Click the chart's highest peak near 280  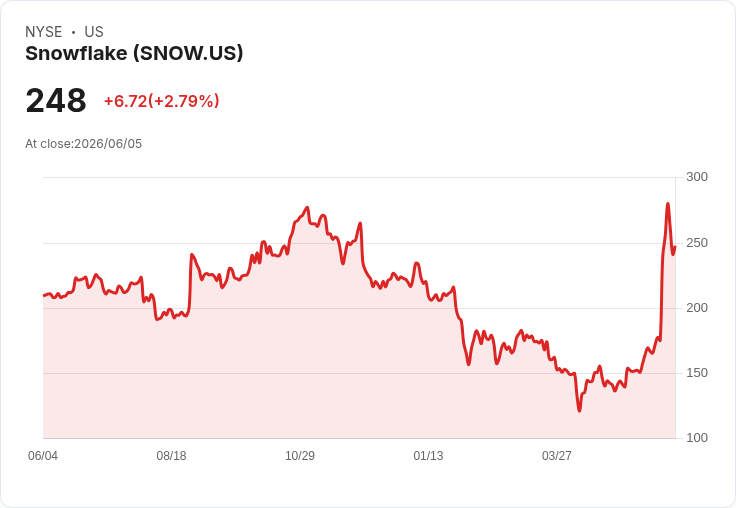pyautogui.click(x=667, y=204)
